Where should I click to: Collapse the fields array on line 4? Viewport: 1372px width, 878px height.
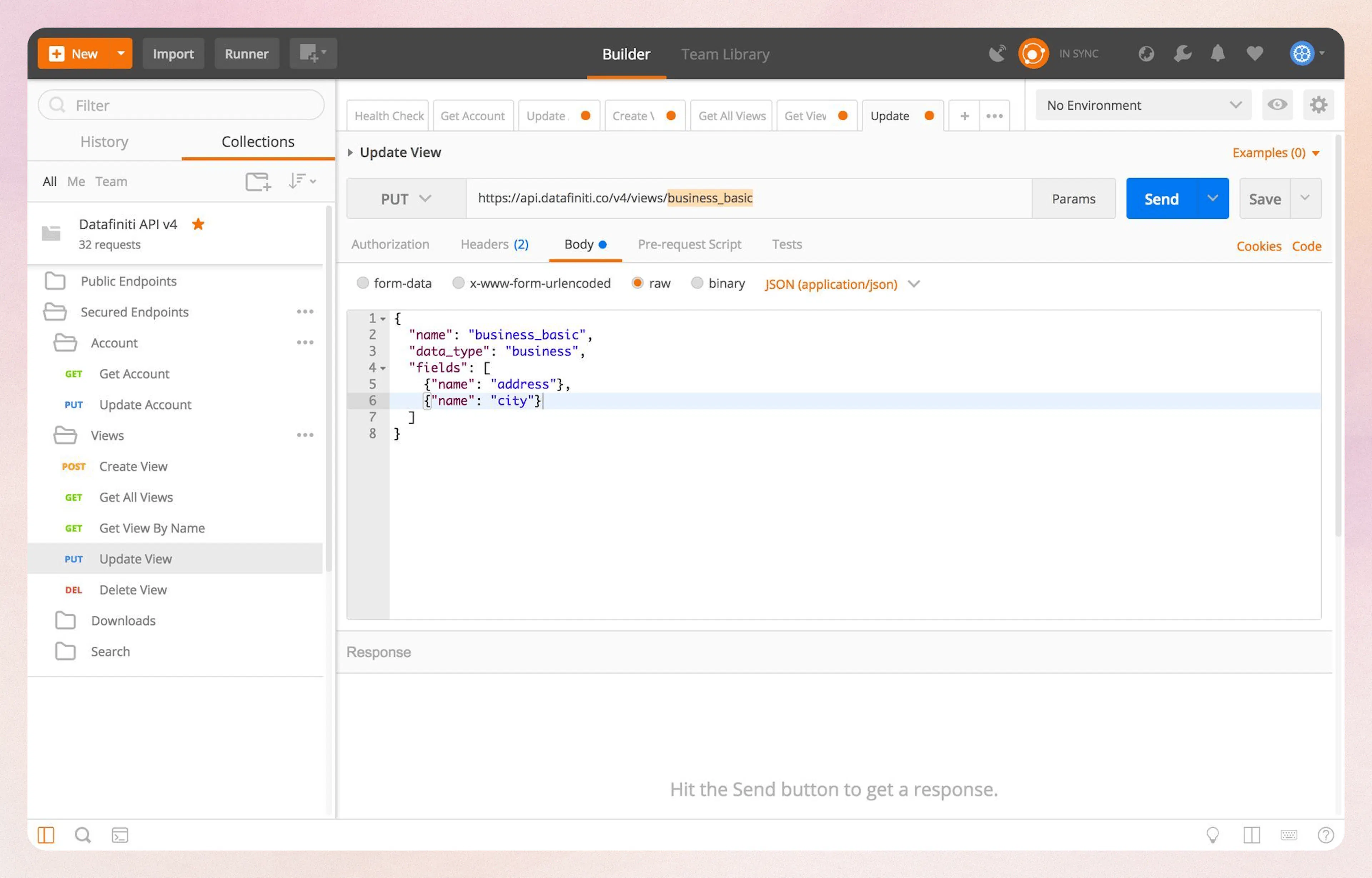pyautogui.click(x=383, y=368)
